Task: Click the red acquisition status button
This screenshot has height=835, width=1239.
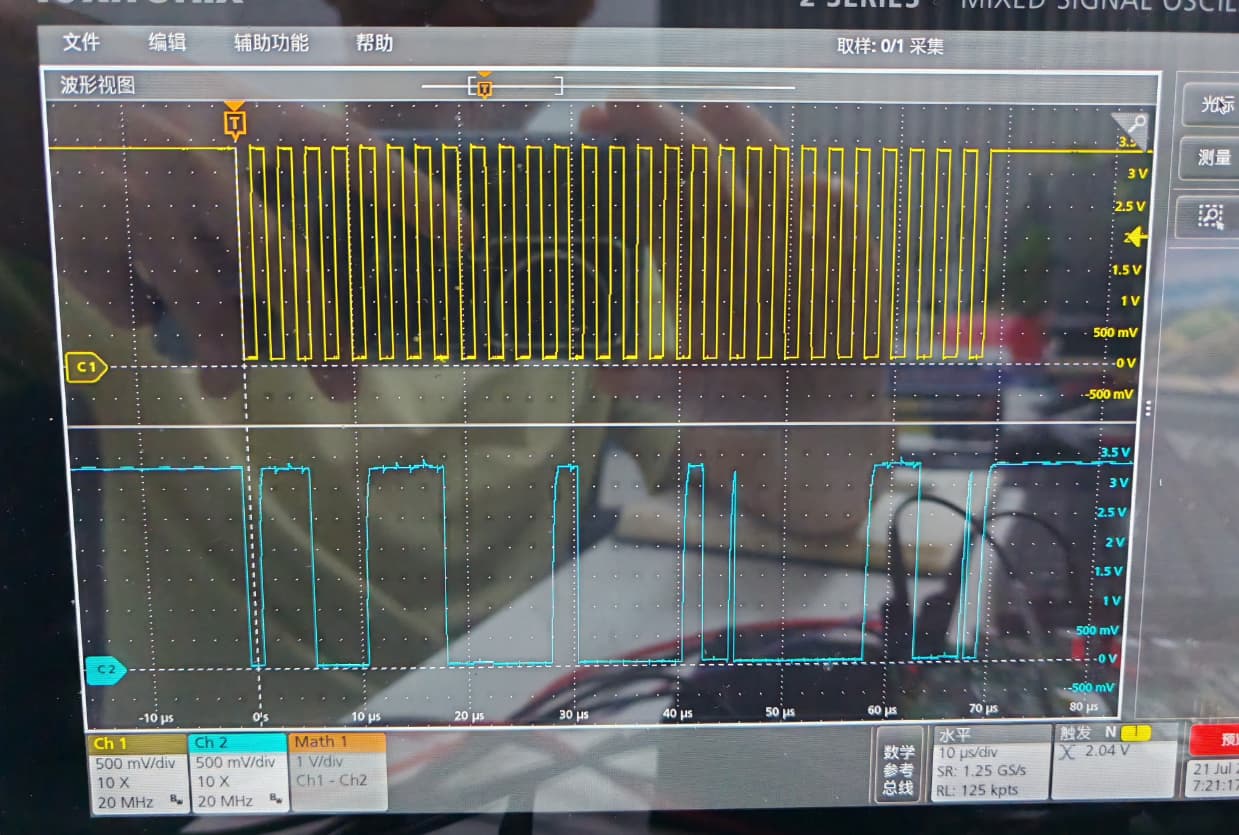Action: coord(1214,741)
